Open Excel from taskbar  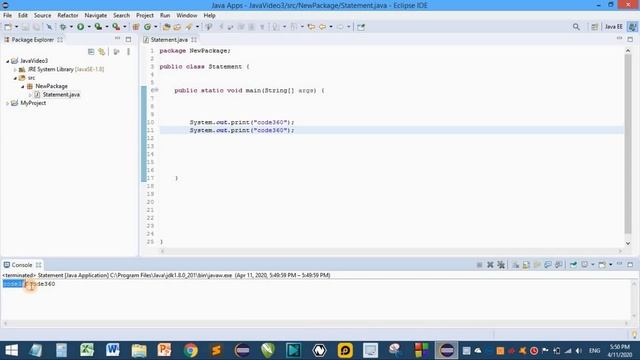[87, 350]
